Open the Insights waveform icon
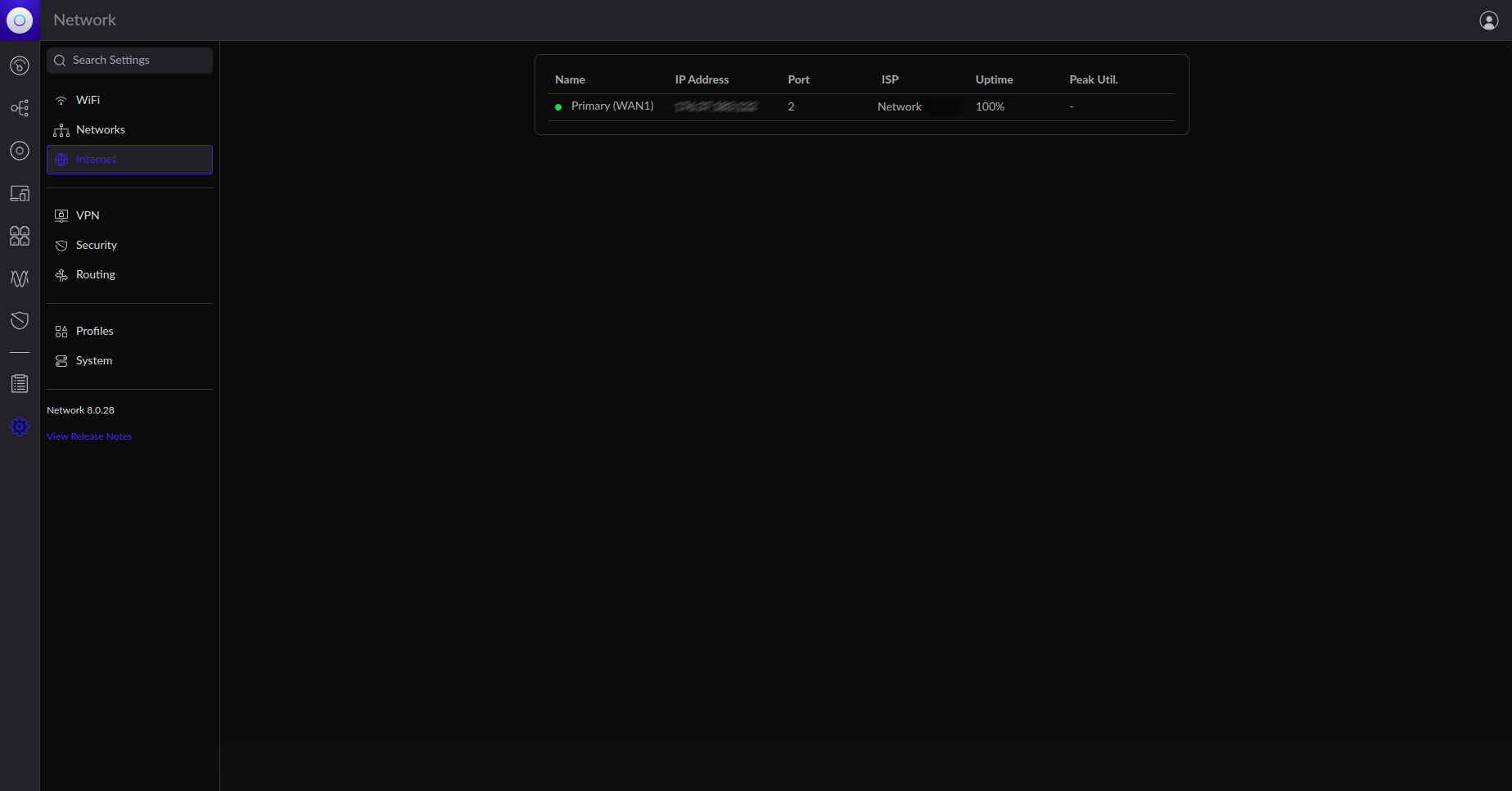The image size is (1512, 791). tap(20, 278)
